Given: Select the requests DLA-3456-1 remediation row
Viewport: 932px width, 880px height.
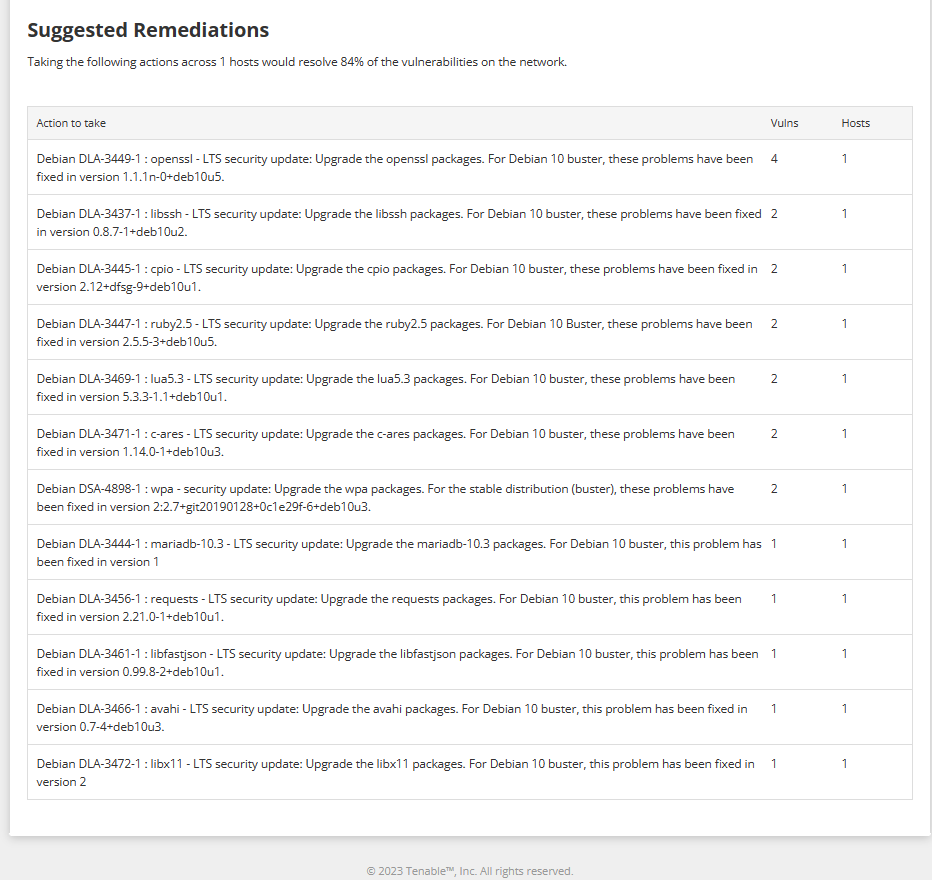Looking at the screenshot, I should click(470, 607).
